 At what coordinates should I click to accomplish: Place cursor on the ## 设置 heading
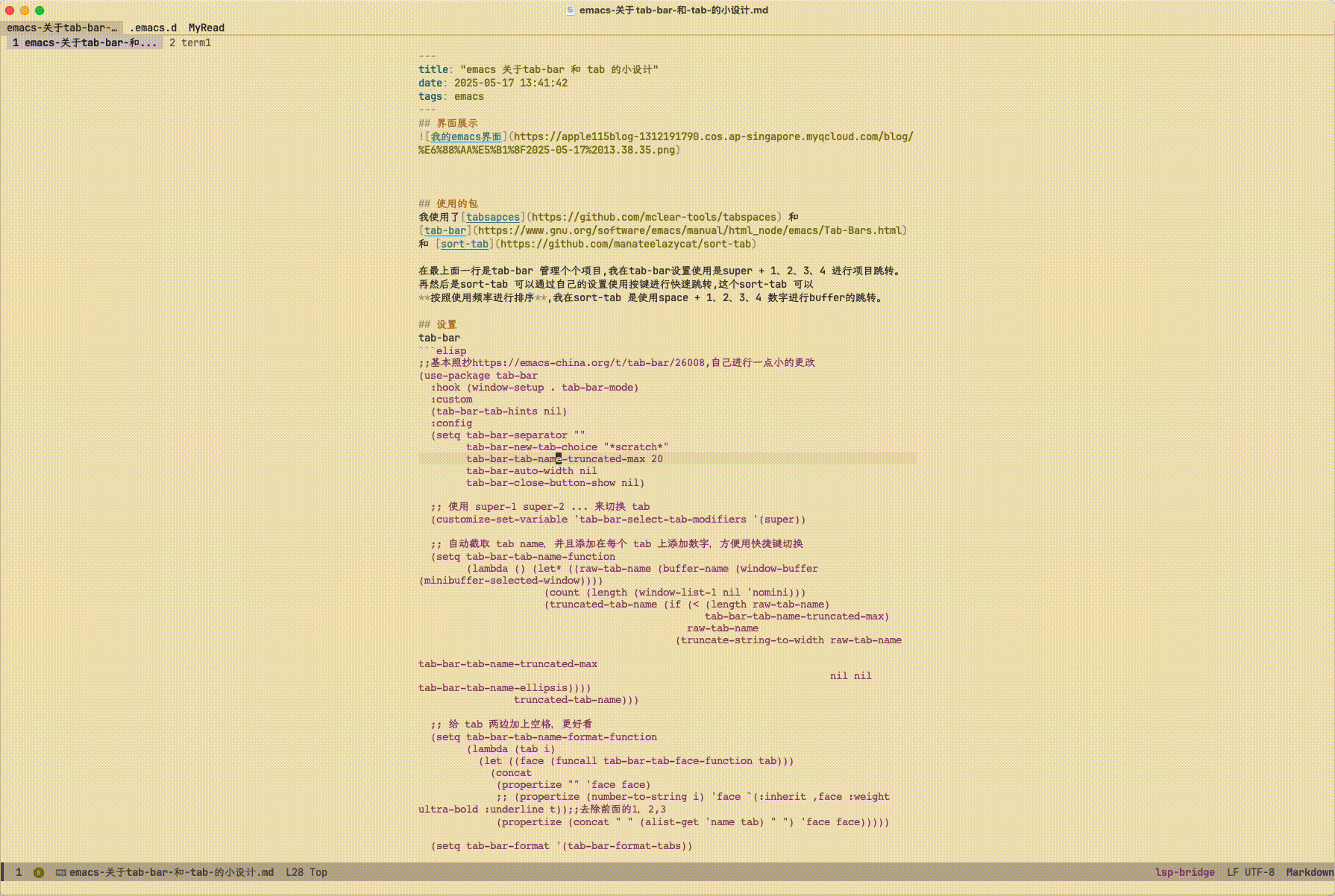pos(445,324)
